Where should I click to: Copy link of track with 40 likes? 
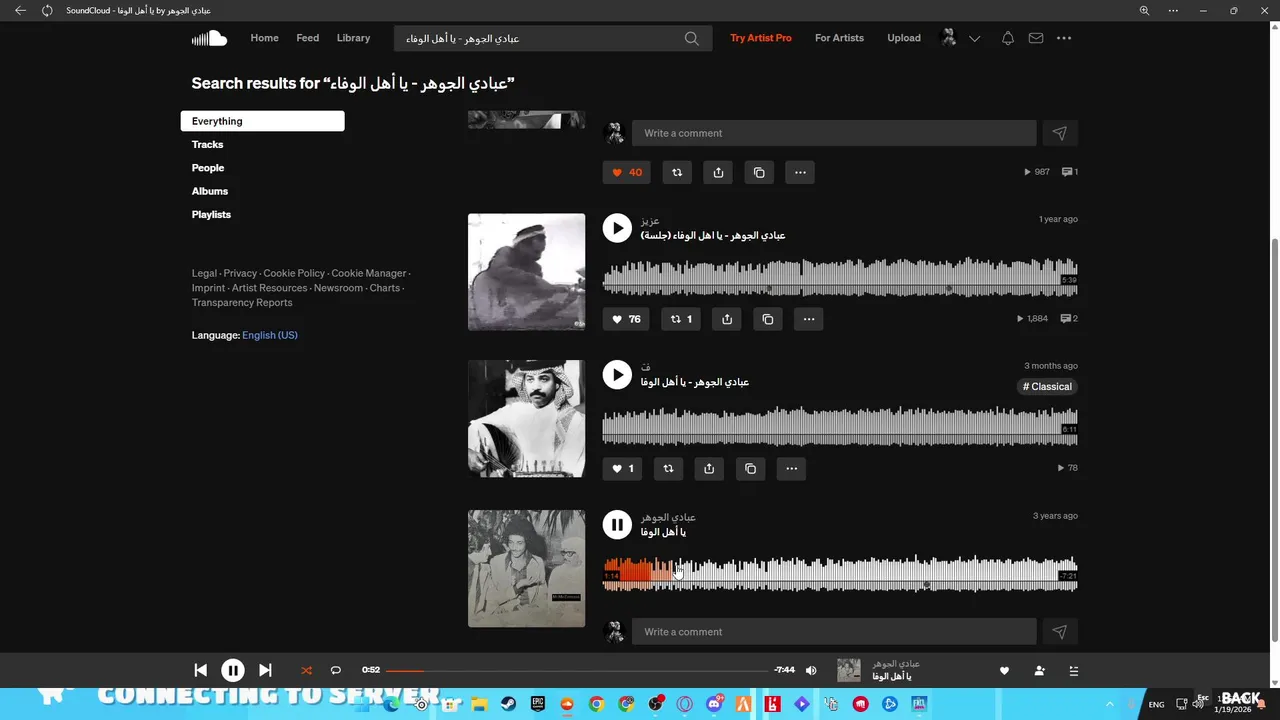click(x=759, y=172)
